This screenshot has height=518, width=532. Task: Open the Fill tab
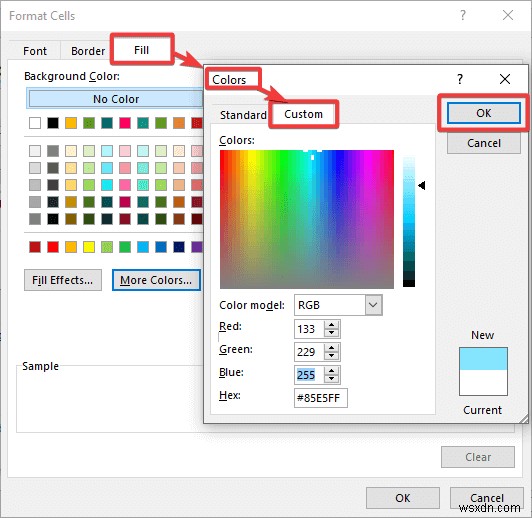point(141,50)
